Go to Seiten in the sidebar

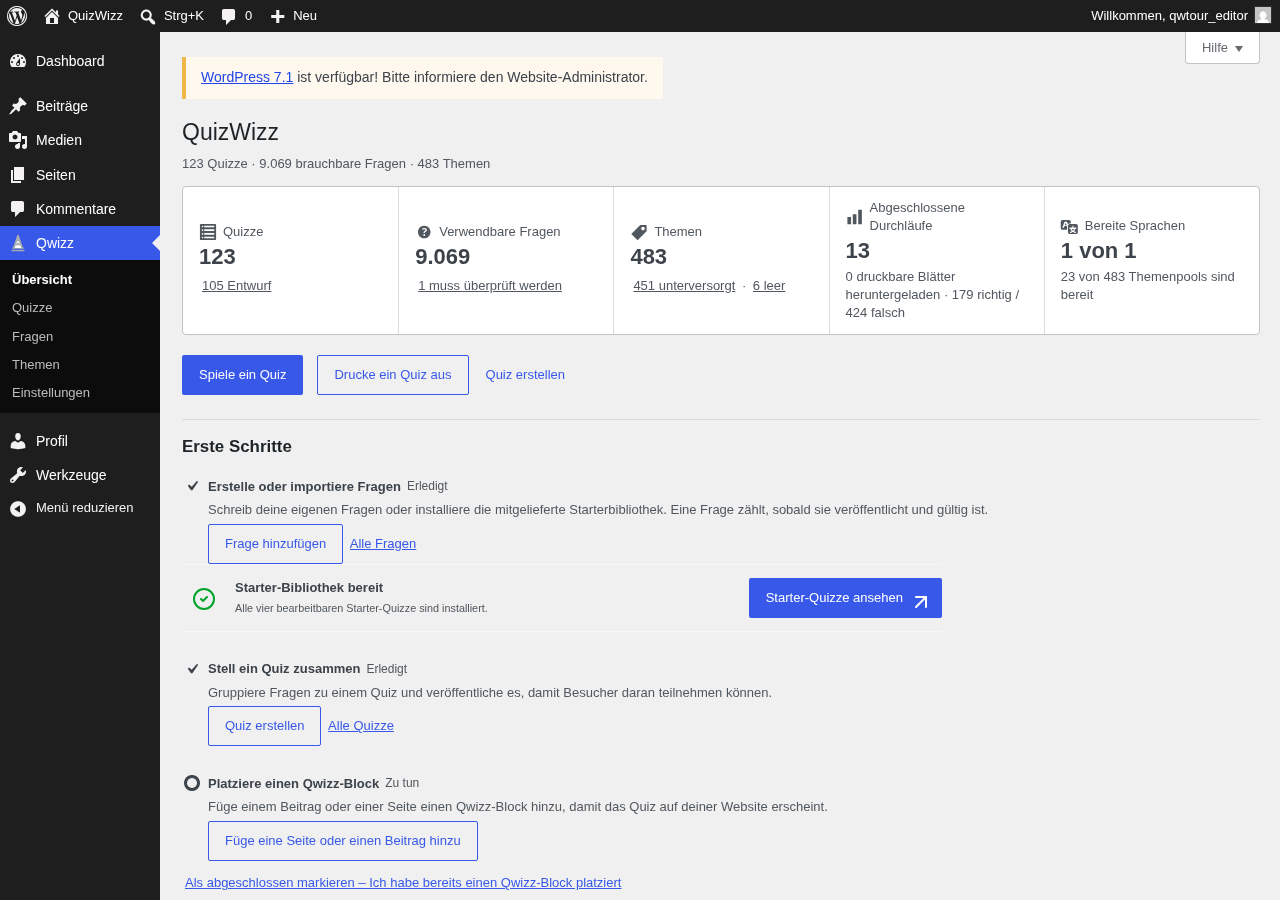(x=80, y=175)
